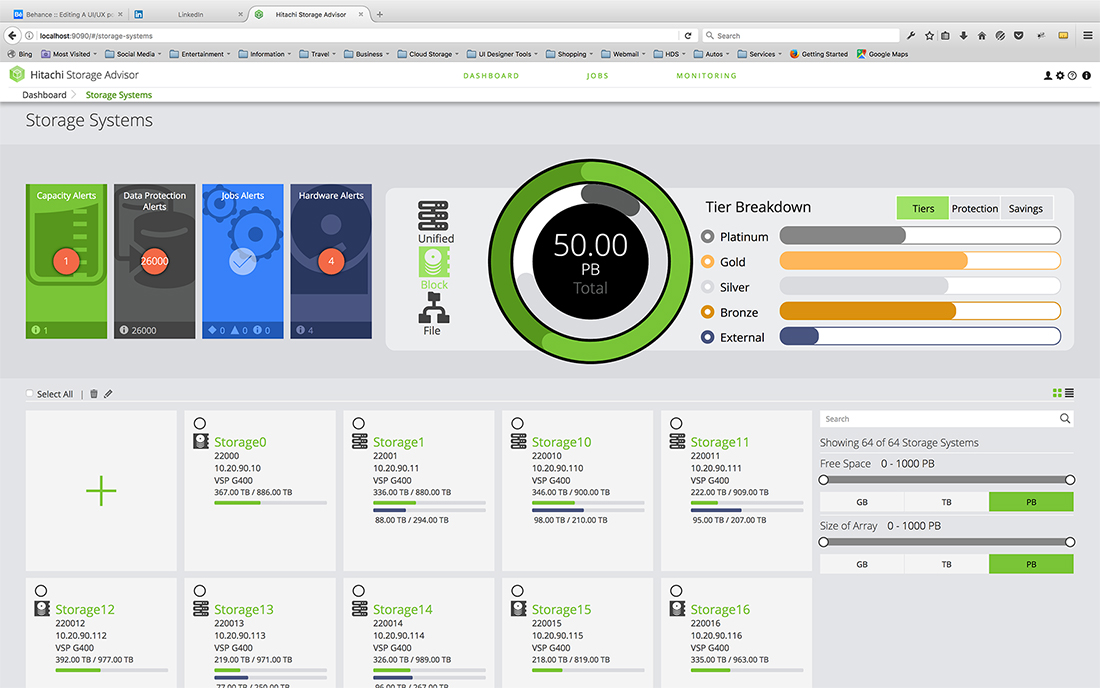Open the info icon in app header

tap(1086, 76)
